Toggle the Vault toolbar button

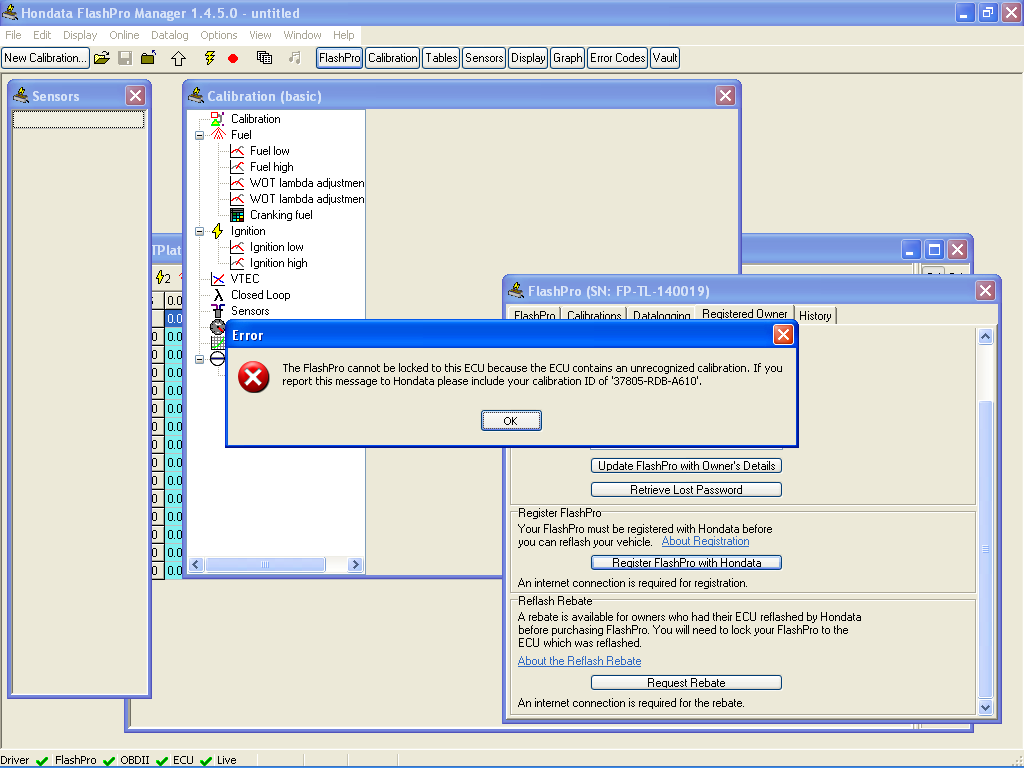click(665, 58)
